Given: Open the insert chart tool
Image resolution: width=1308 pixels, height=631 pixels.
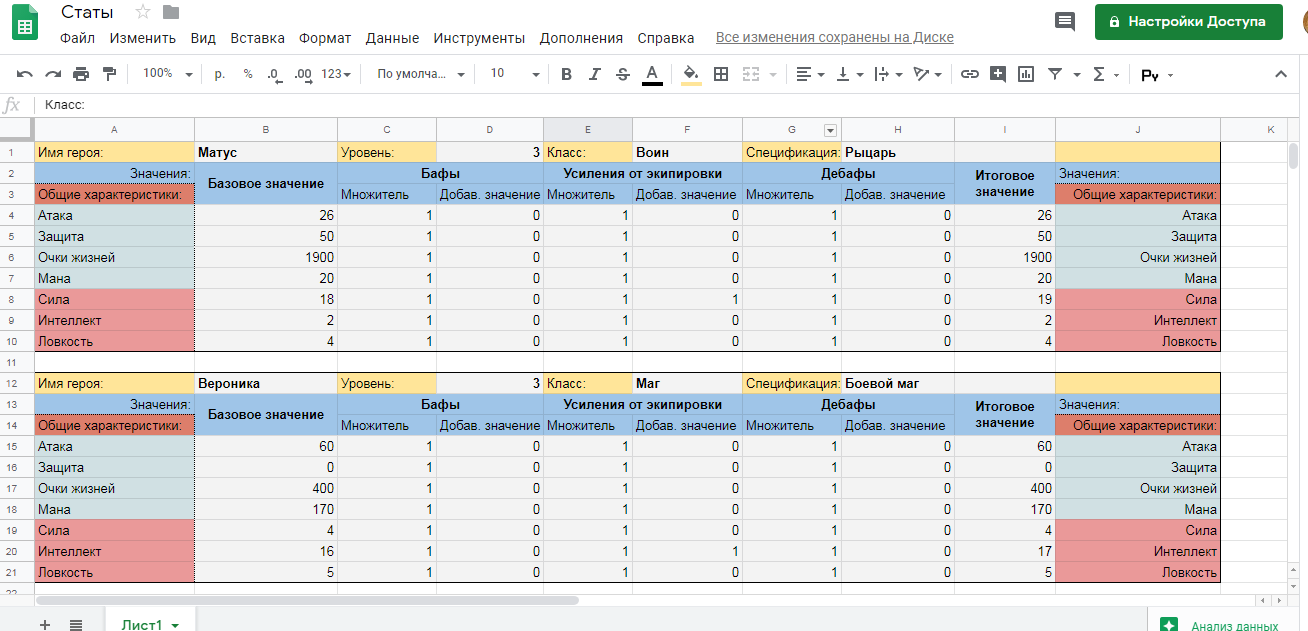Looking at the screenshot, I should (1025, 74).
